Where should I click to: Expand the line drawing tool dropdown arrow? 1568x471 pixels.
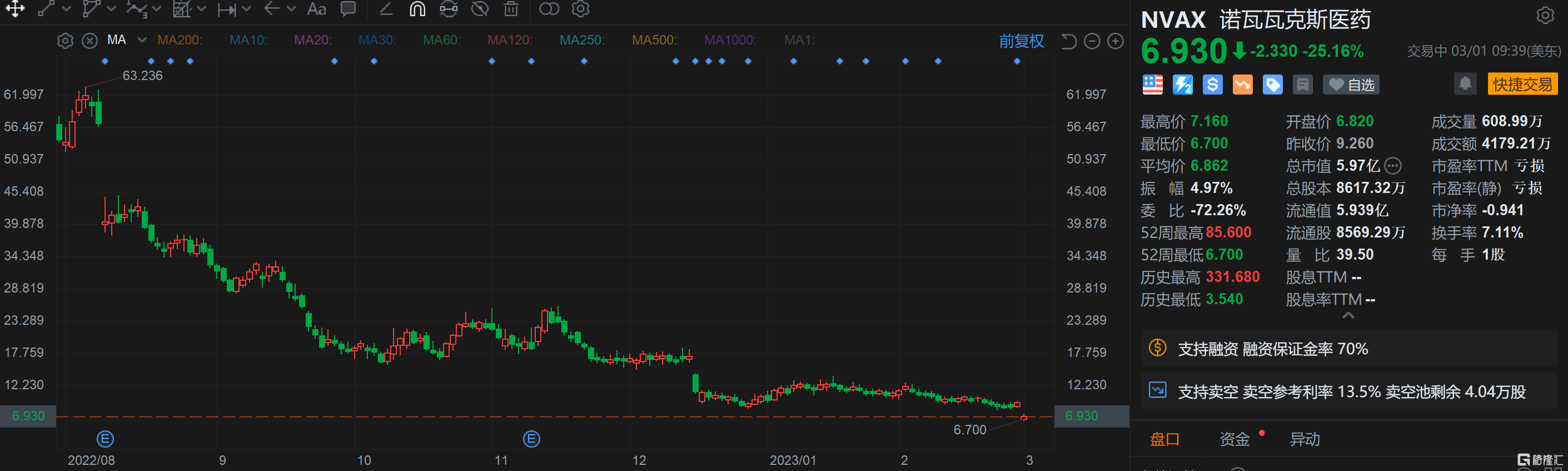pos(66,9)
